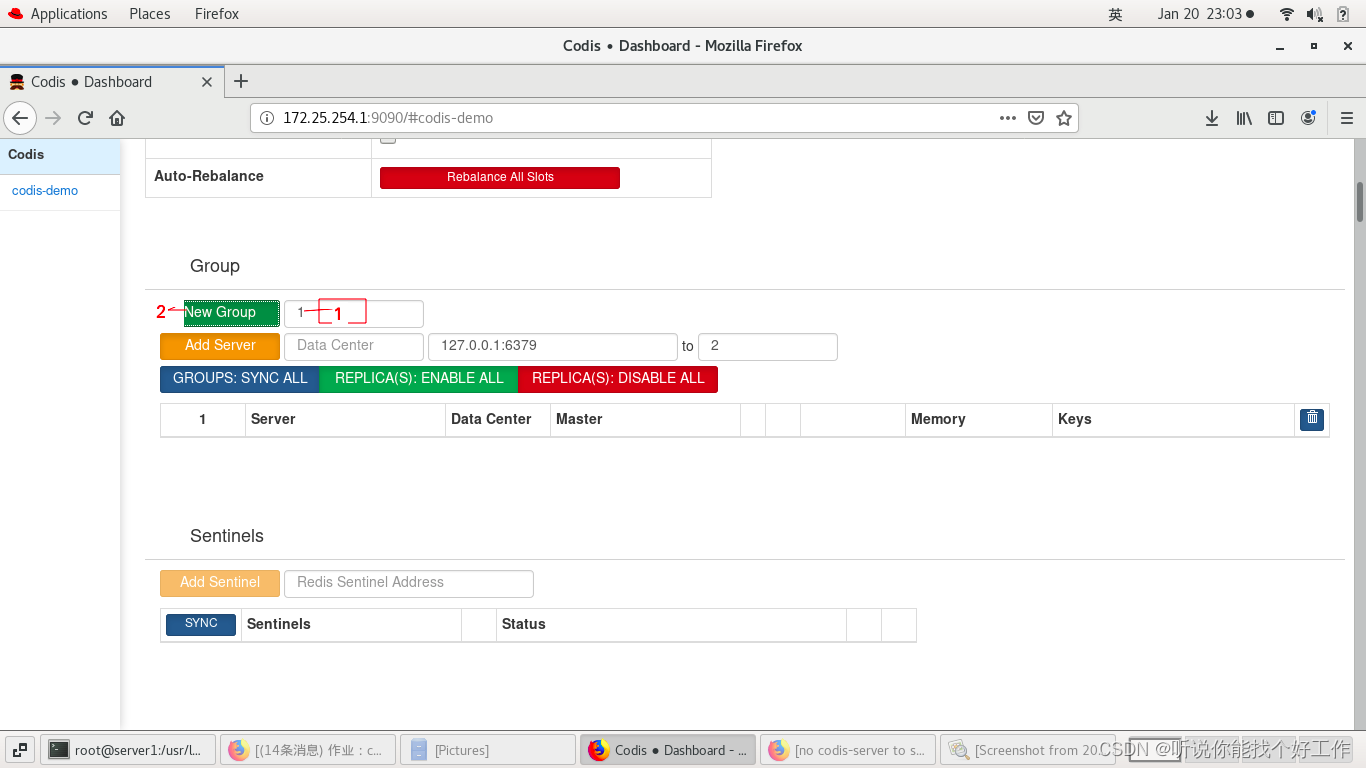The width and height of the screenshot is (1366, 768).
Task: Click the Sentinels SYNC button
Action: [201, 624]
